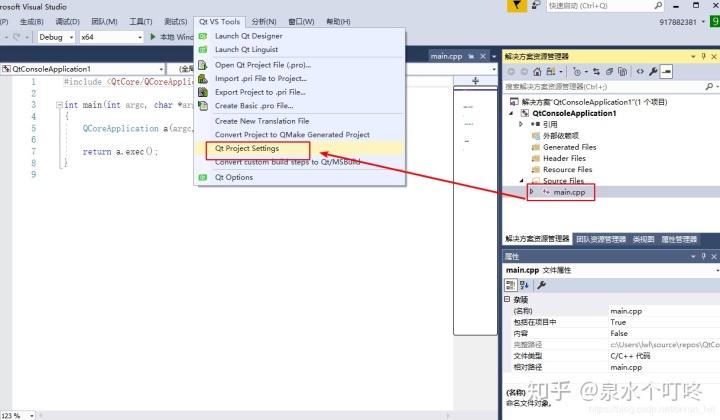
Task: Click the editor split plus button
Action: click(475, 81)
